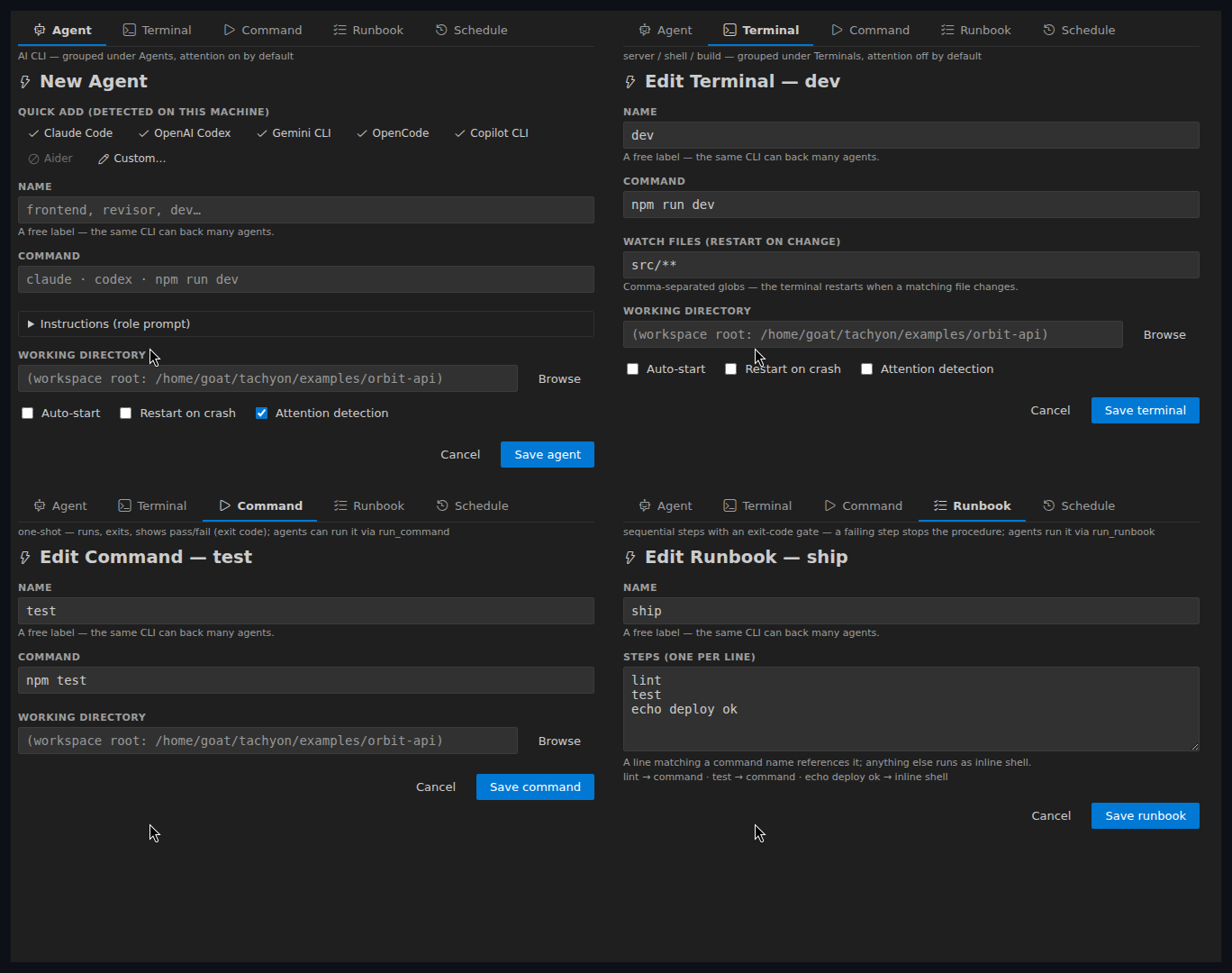Image resolution: width=1232 pixels, height=973 pixels.
Task: Expand Instructions (role prompt) section
Action: coord(306,324)
